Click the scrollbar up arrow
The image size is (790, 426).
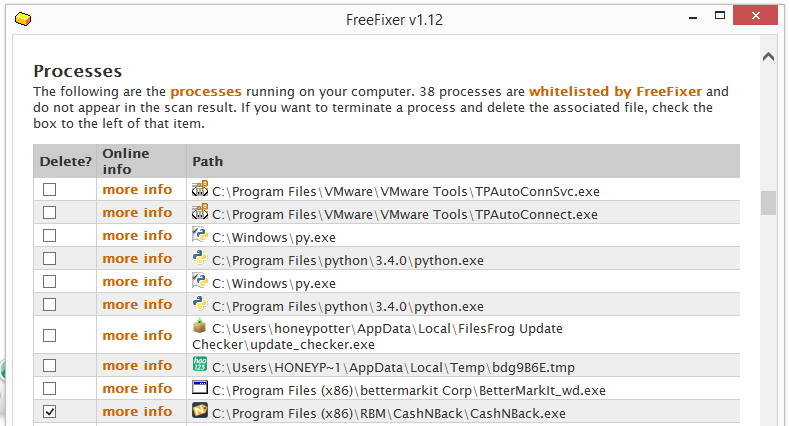pyautogui.click(x=768, y=57)
